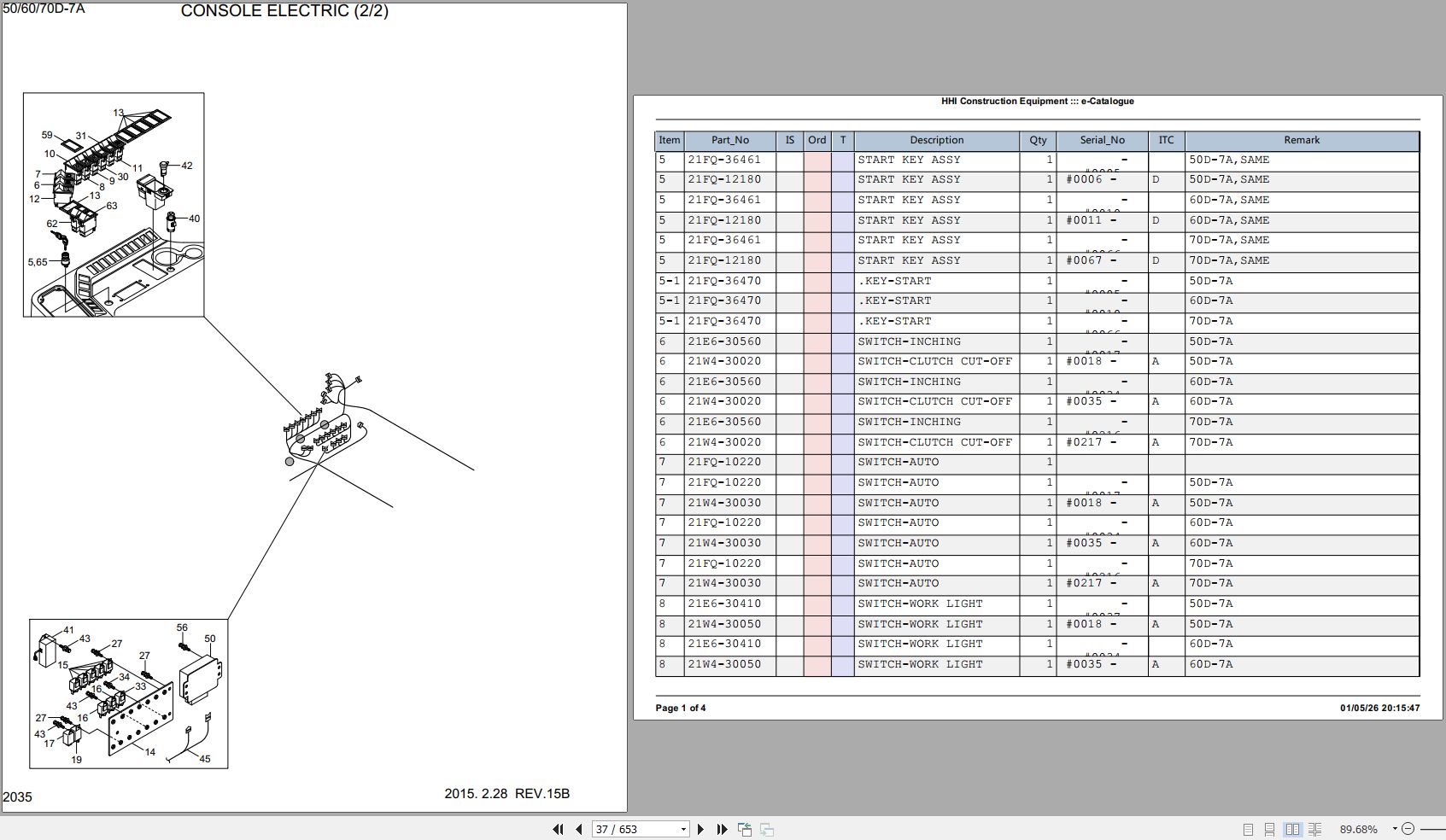Select two-page continuous view

(1314, 829)
